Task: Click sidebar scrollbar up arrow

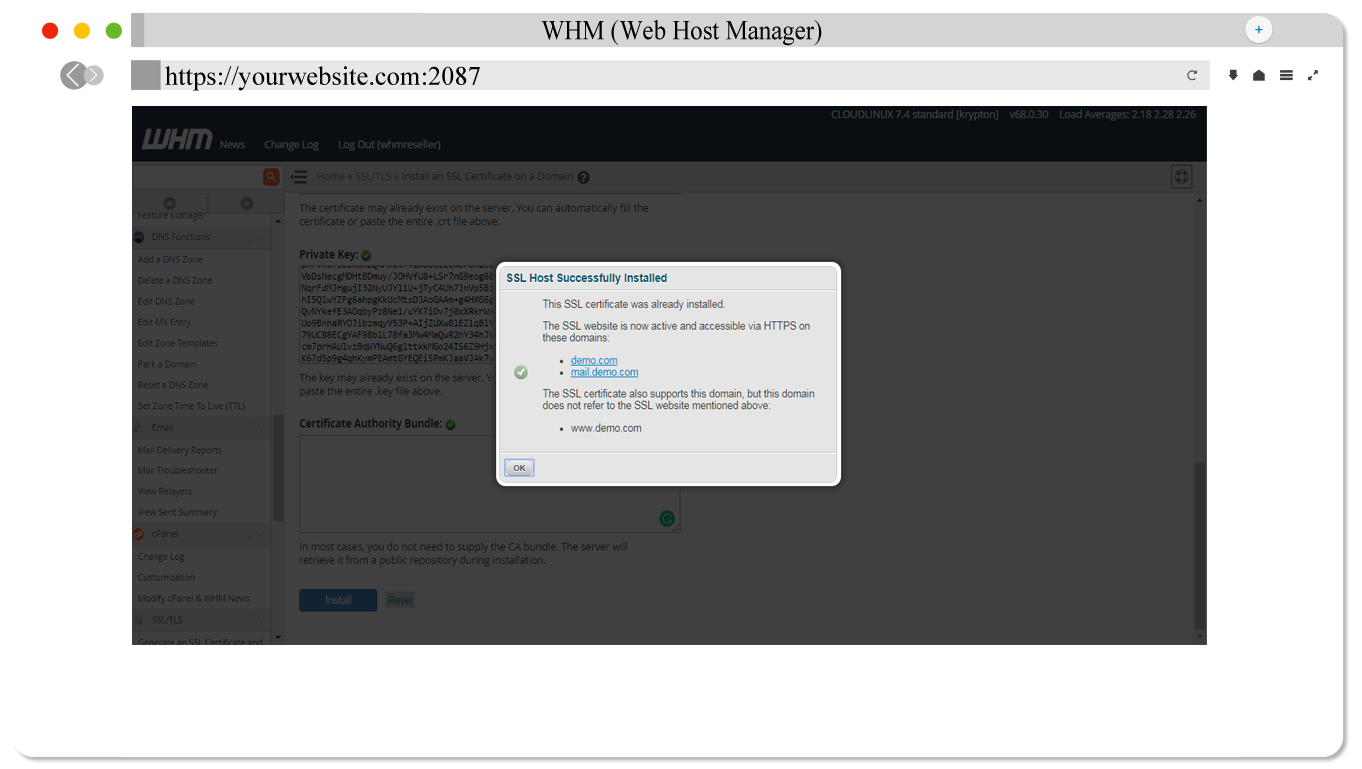Action: click(278, 220)
